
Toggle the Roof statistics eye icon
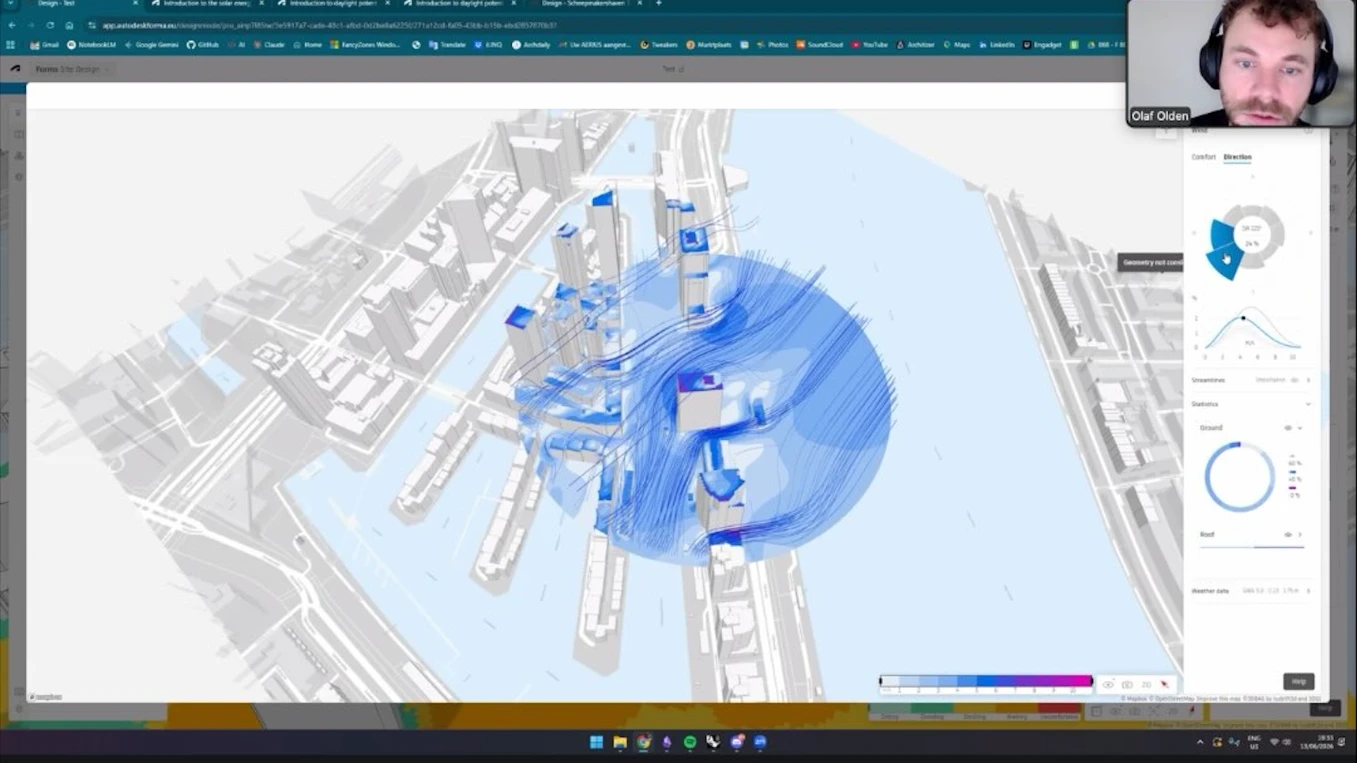pos(1288,535)
